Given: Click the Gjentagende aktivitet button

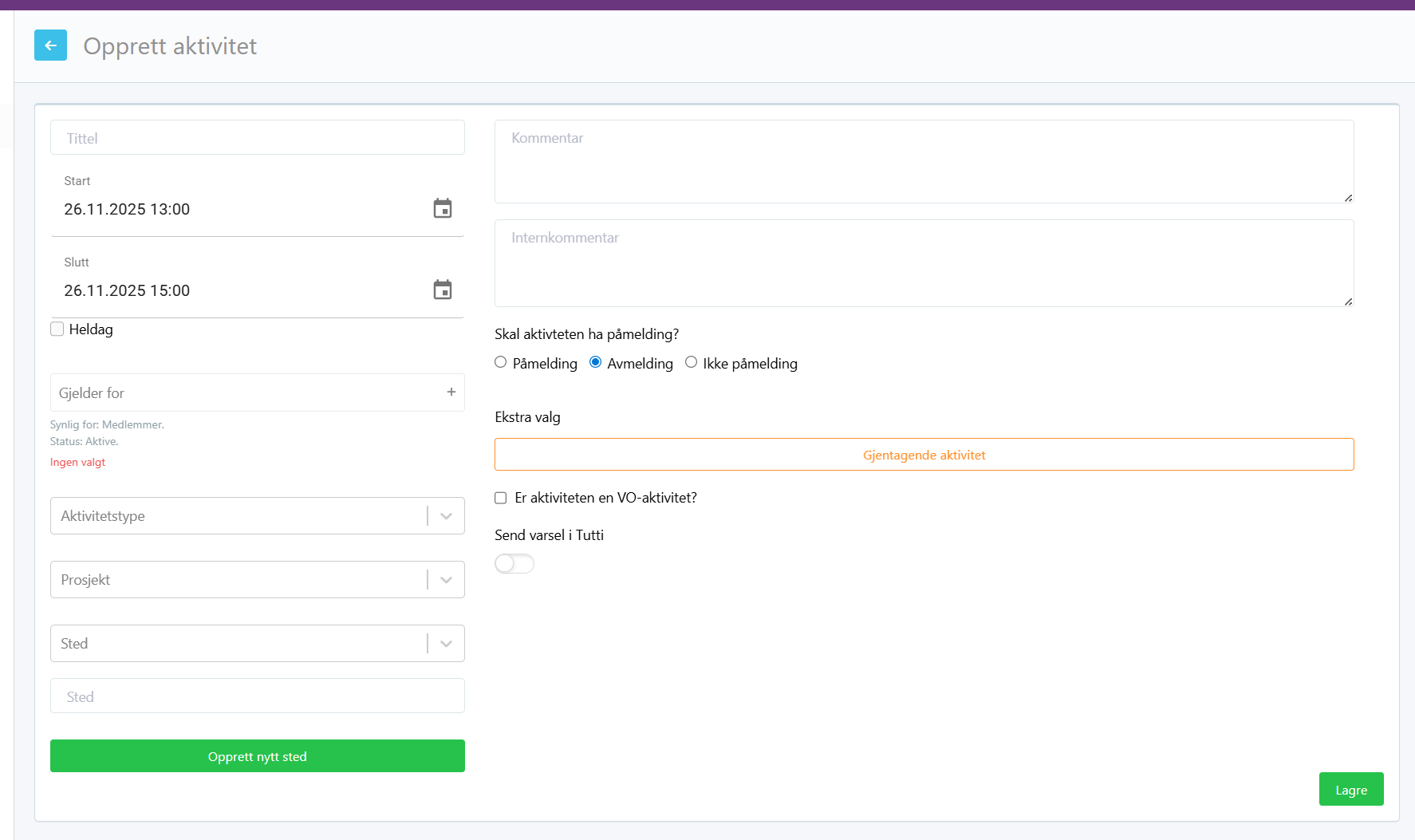Looking at the screenshot, I should (924, 455).
